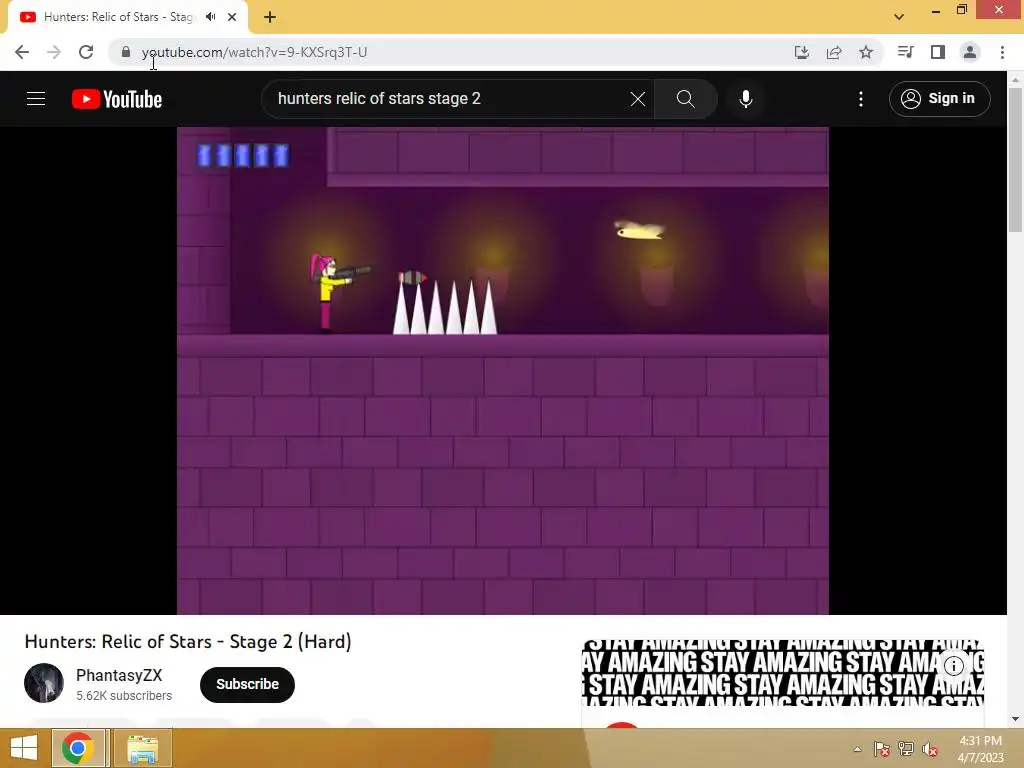Install app icon in address bar

(x=801, y=52)
